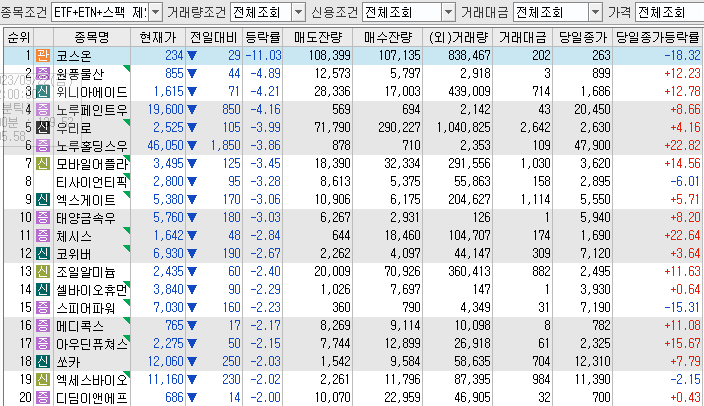Click the 가격 전체조회 combo box
The width and height of the screenshot is (704, 406).
[669, 12]
